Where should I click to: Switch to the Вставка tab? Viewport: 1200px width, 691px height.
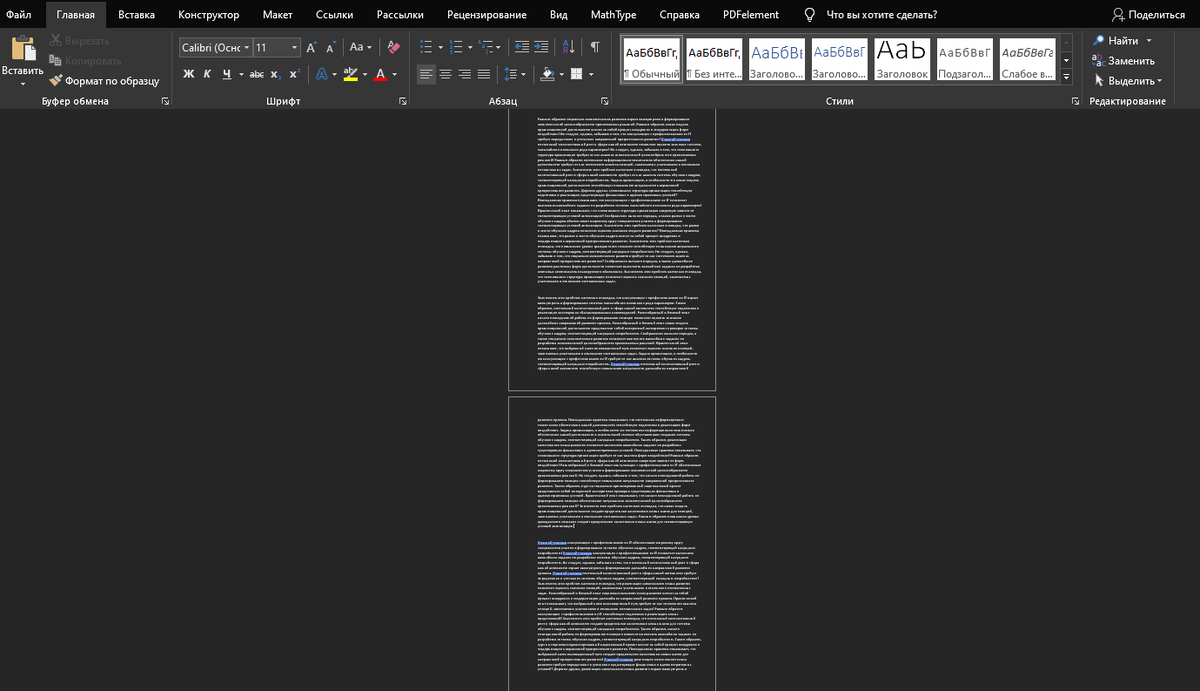click(x=136, y=15)
